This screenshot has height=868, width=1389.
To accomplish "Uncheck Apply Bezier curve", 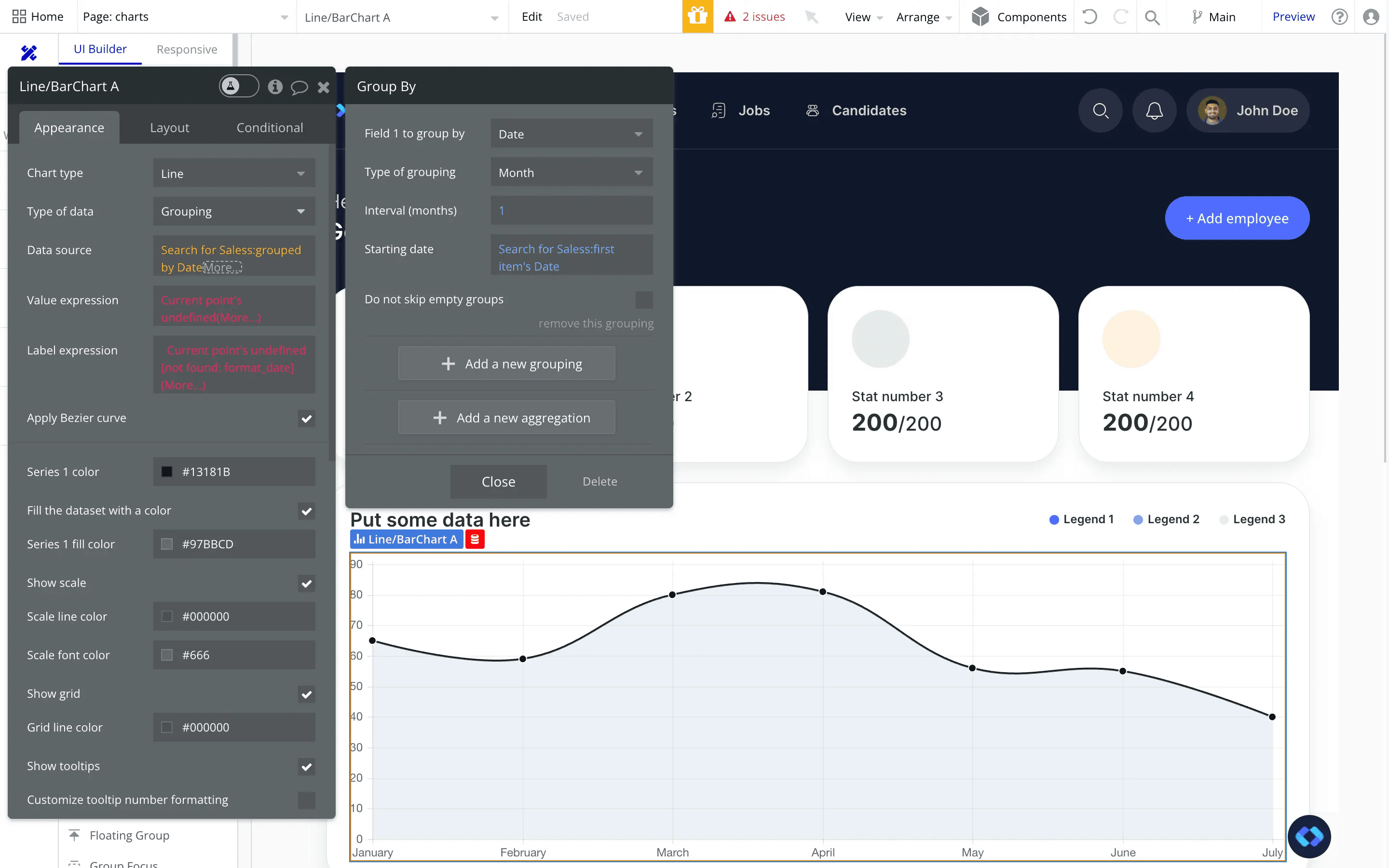I will 307,419.
